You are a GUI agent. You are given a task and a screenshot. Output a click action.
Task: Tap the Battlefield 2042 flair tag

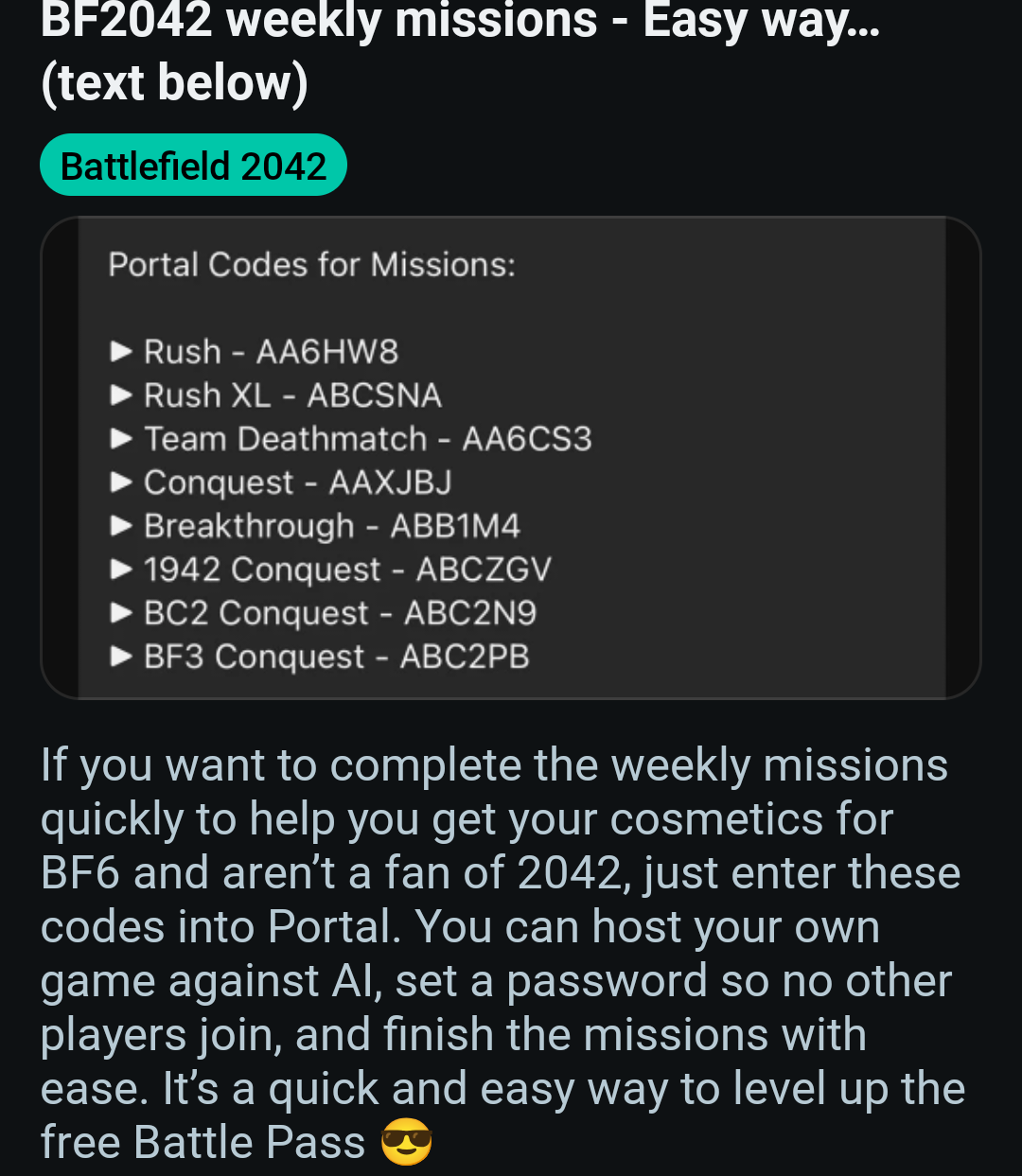click(193, 166)
